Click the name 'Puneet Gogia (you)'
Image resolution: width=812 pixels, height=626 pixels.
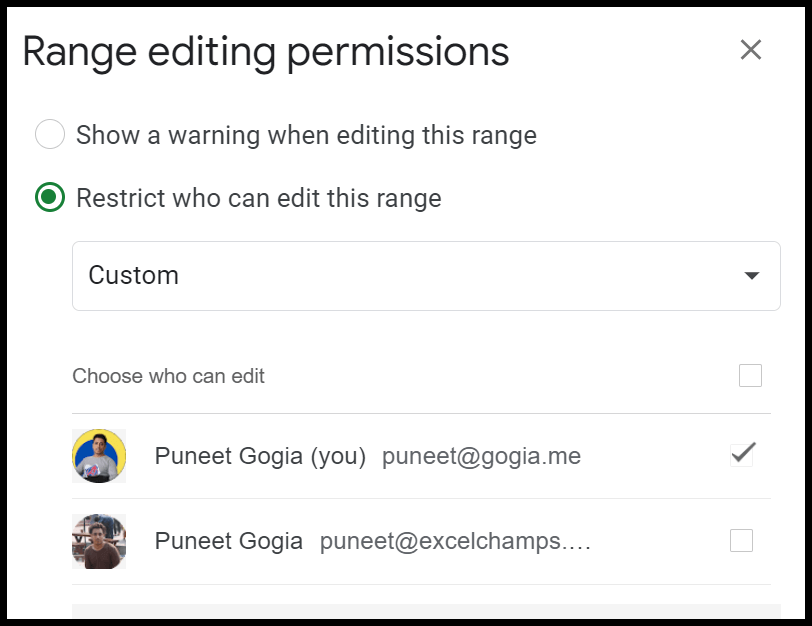pos(260,456)
